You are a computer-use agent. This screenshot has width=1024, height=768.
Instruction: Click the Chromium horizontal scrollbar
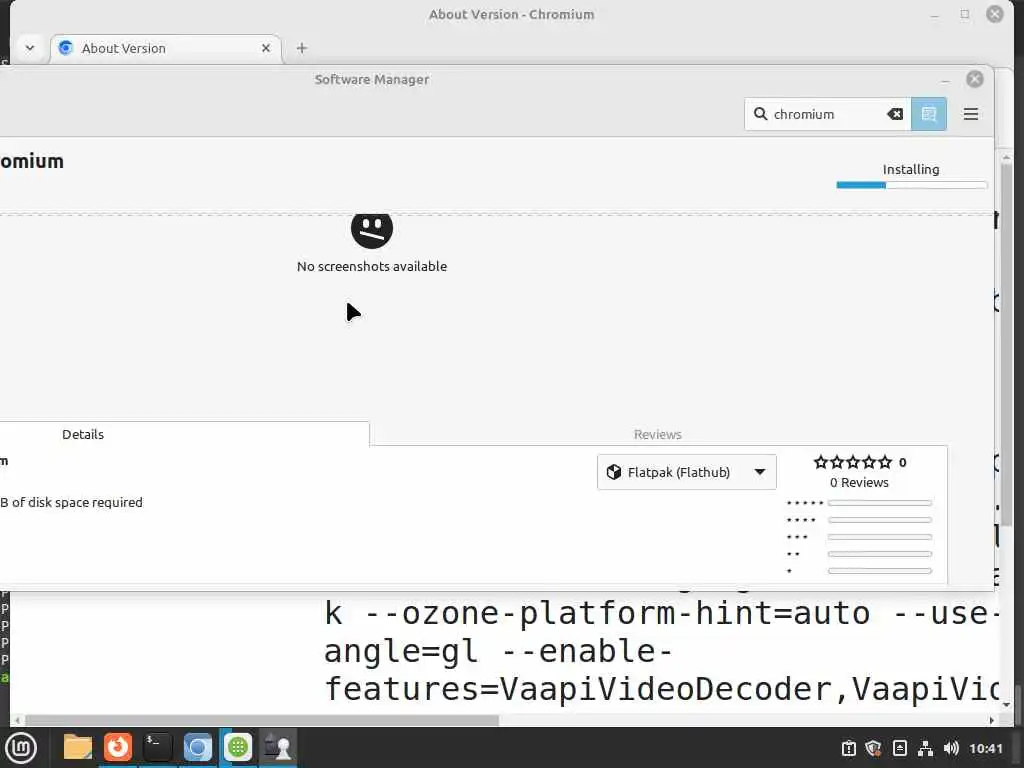click(261, 720)
